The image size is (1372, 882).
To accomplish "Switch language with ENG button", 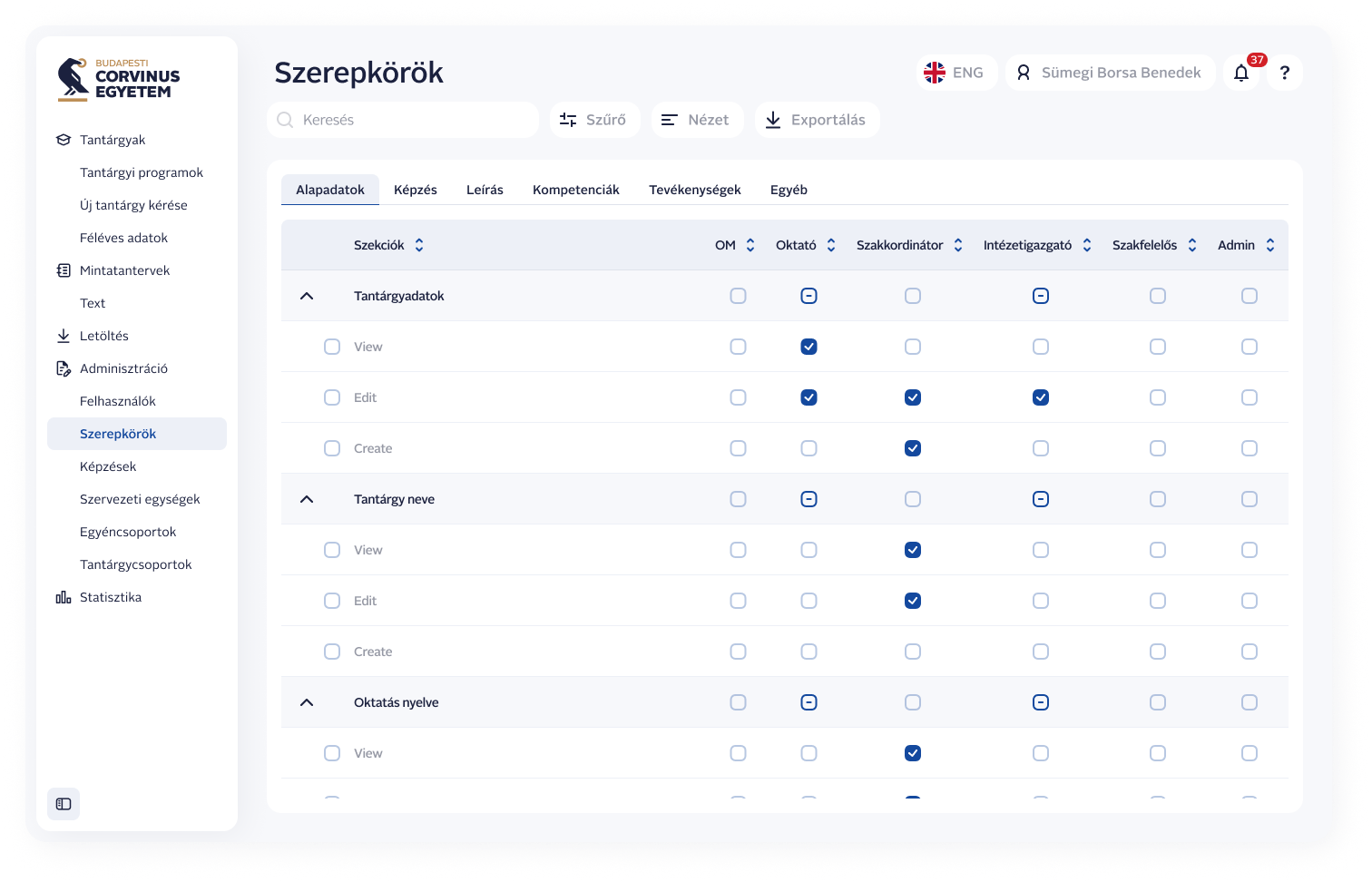I will (955, 73).
